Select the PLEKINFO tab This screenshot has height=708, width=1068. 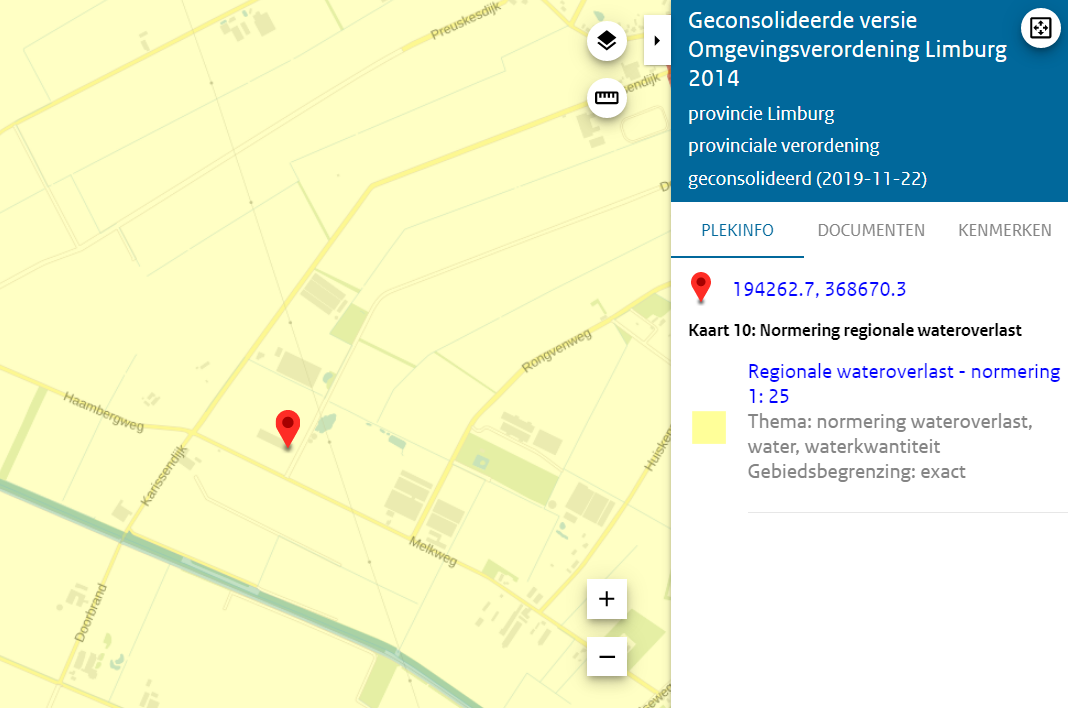coord(737,230)
